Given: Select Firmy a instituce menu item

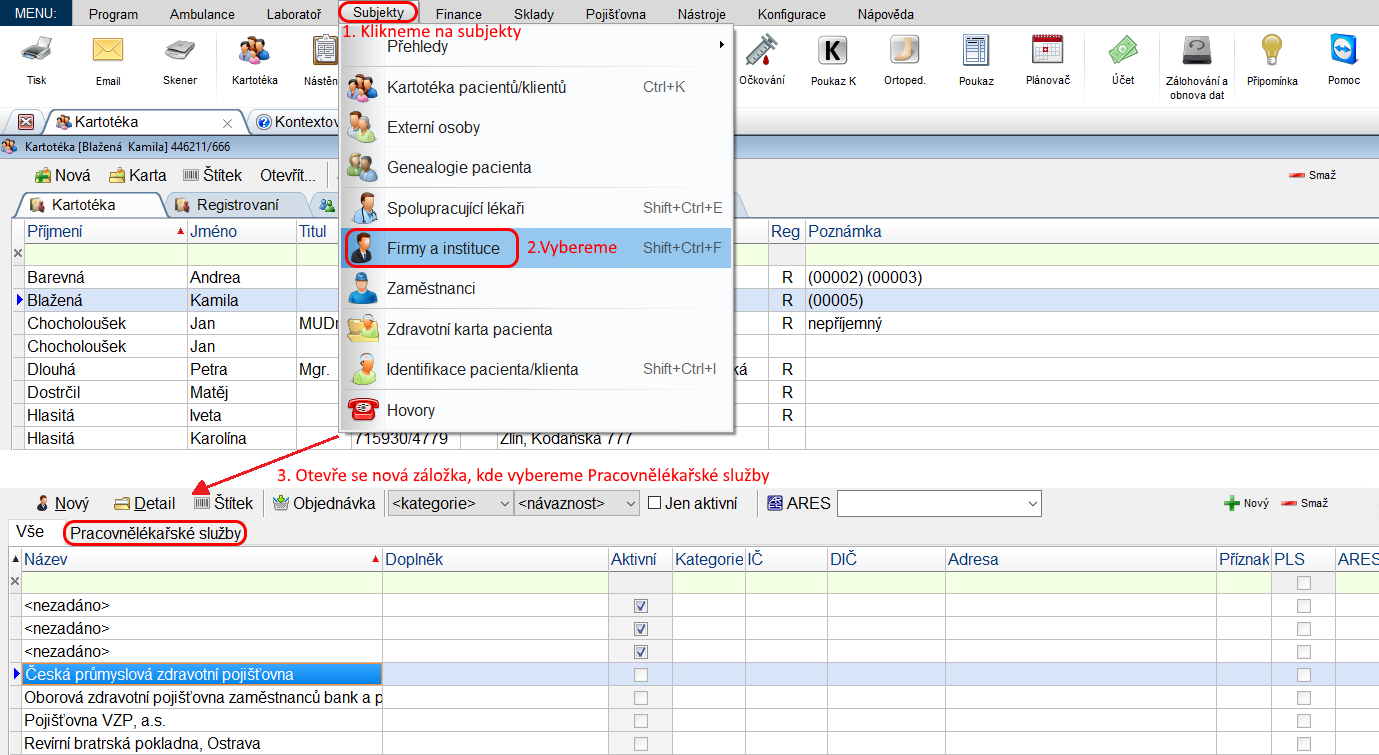Looking at the screenshot, I should coord(443,248).
